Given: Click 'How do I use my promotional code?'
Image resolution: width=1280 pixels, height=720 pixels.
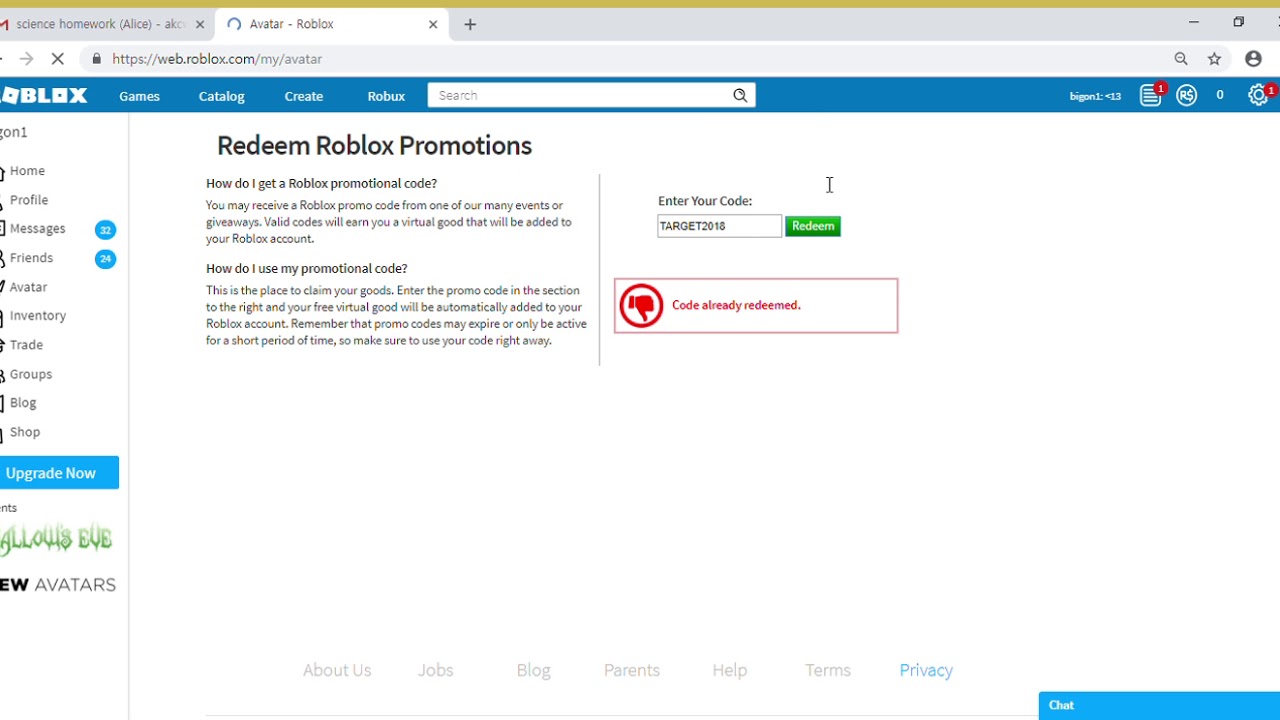Looking at the screenshot, I should tap(307, 268).
